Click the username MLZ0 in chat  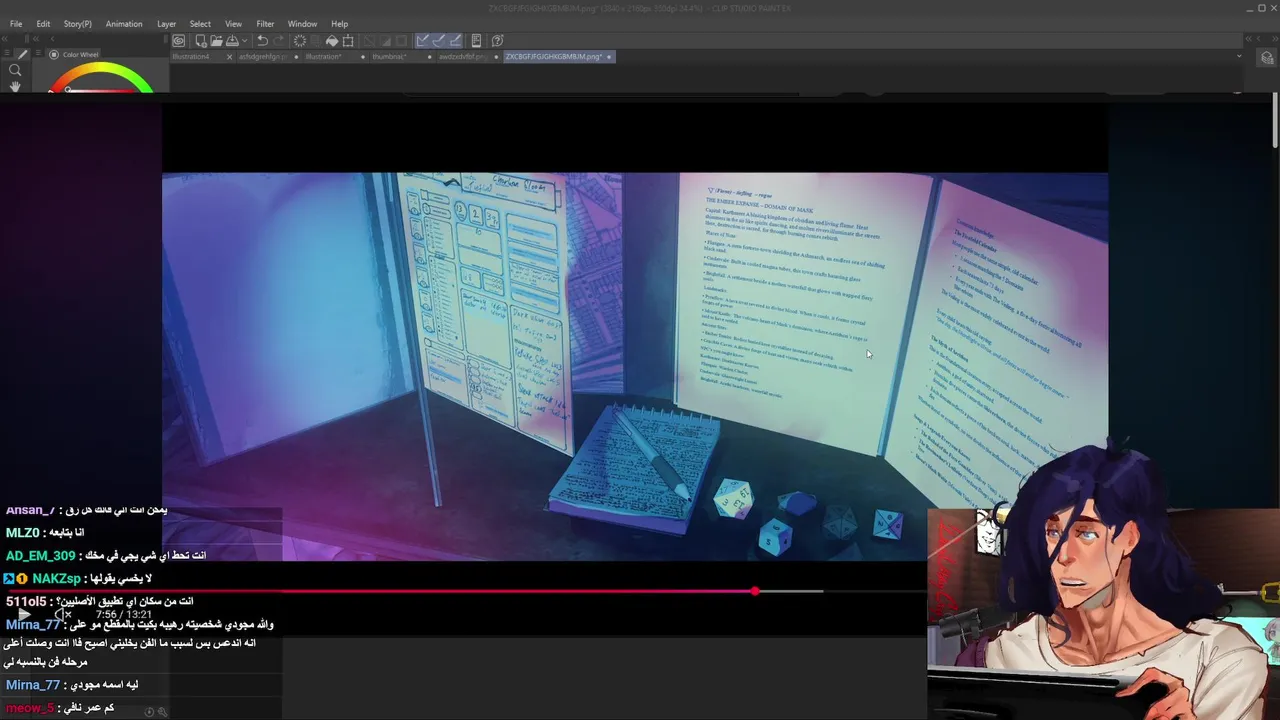(x=23, y=533)
